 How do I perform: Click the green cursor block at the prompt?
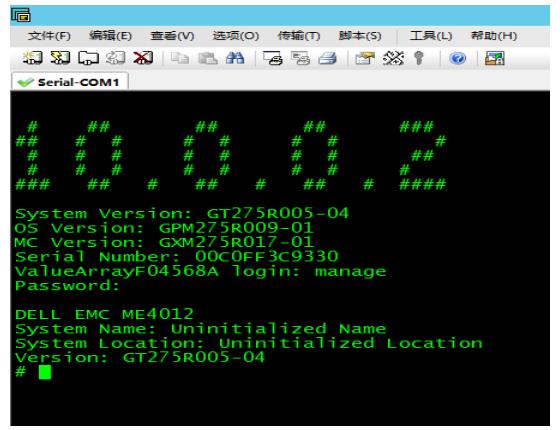45,372
